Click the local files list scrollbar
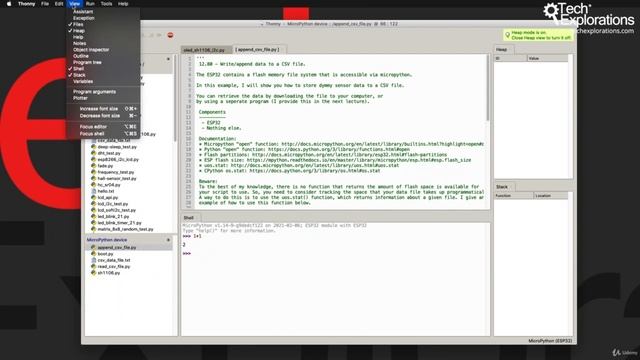Image resolution: width=640 pixels, height=360 pixels. 175,98
